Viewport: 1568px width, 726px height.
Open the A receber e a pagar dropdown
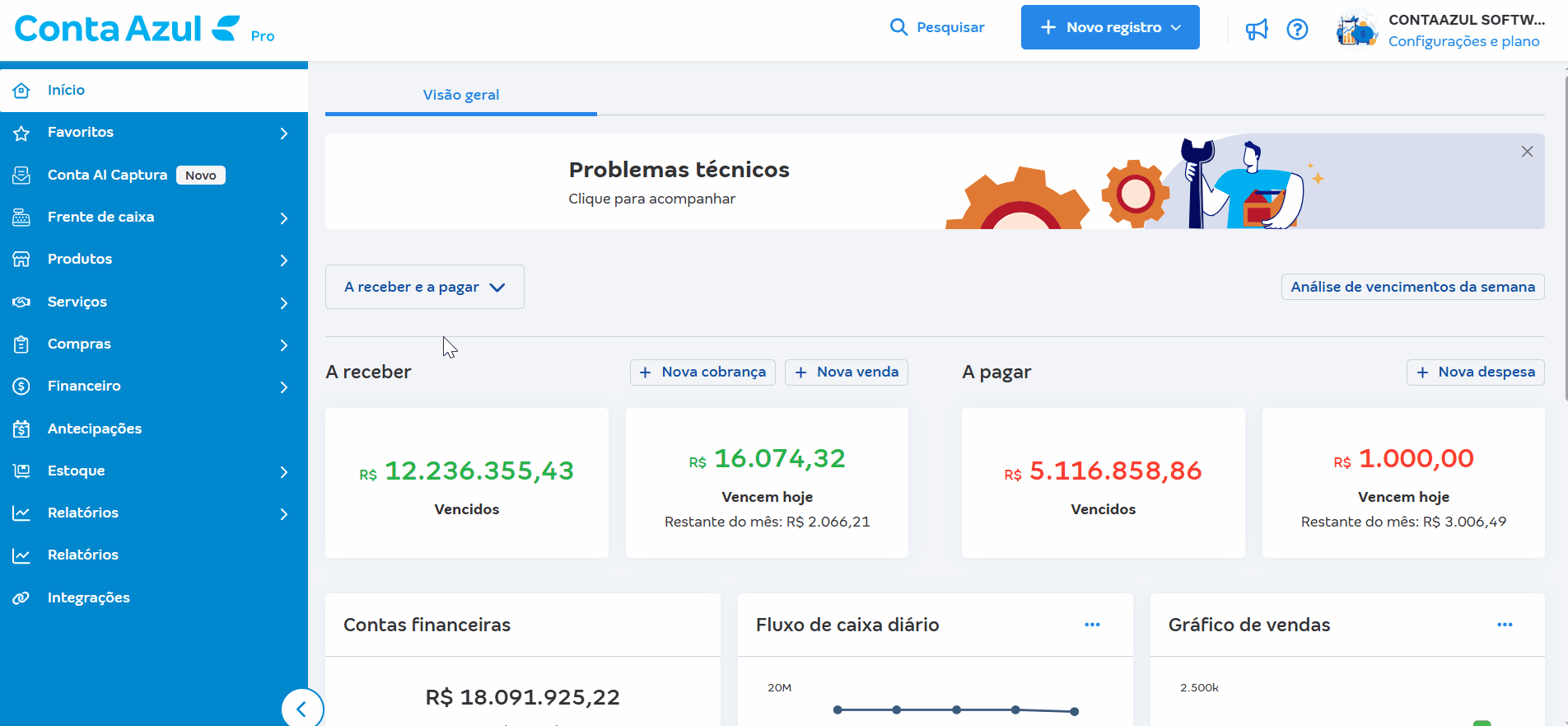coord(424,287)
